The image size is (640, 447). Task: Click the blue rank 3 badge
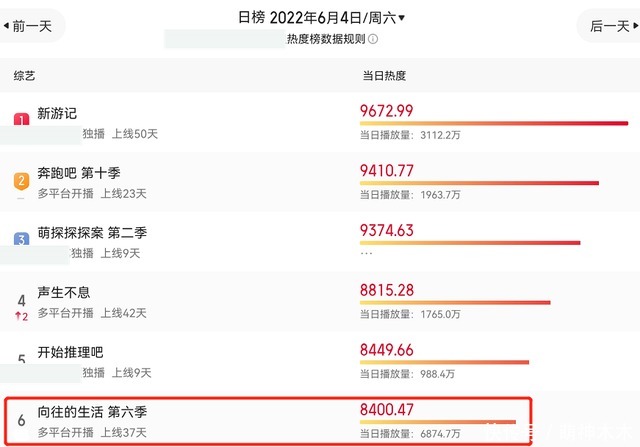click(x=21, y=239)
